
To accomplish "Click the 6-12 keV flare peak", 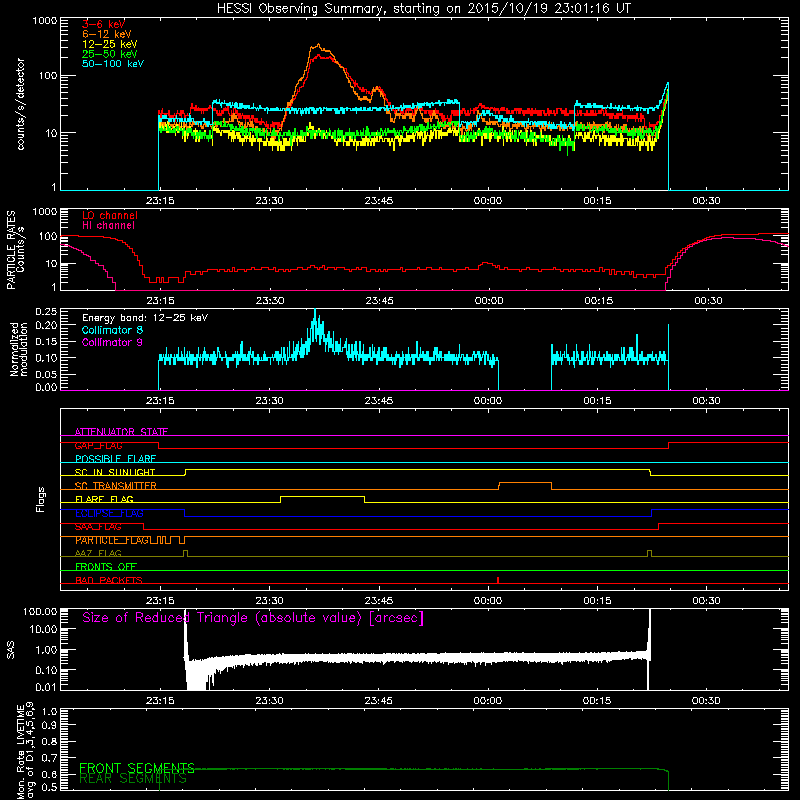I will 318,46.
